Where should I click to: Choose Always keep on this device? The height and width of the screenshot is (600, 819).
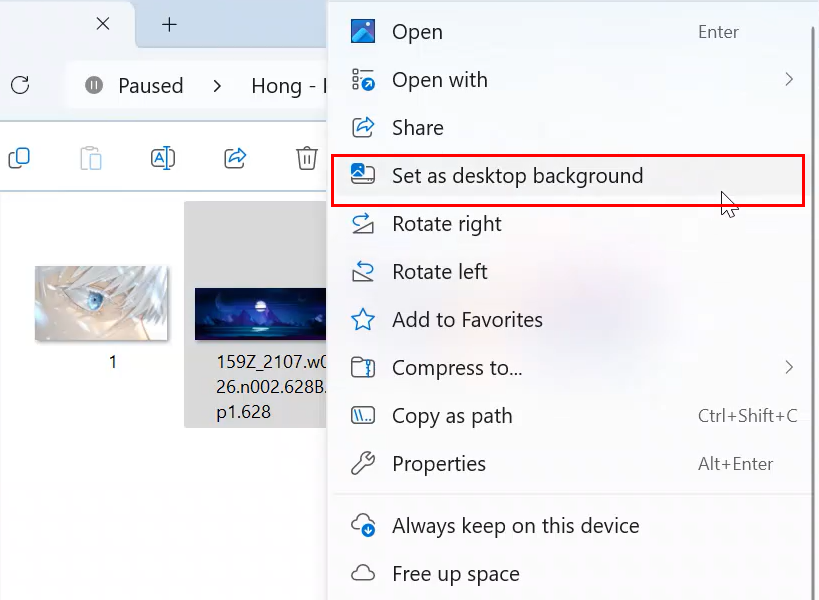tap(515, 526)
